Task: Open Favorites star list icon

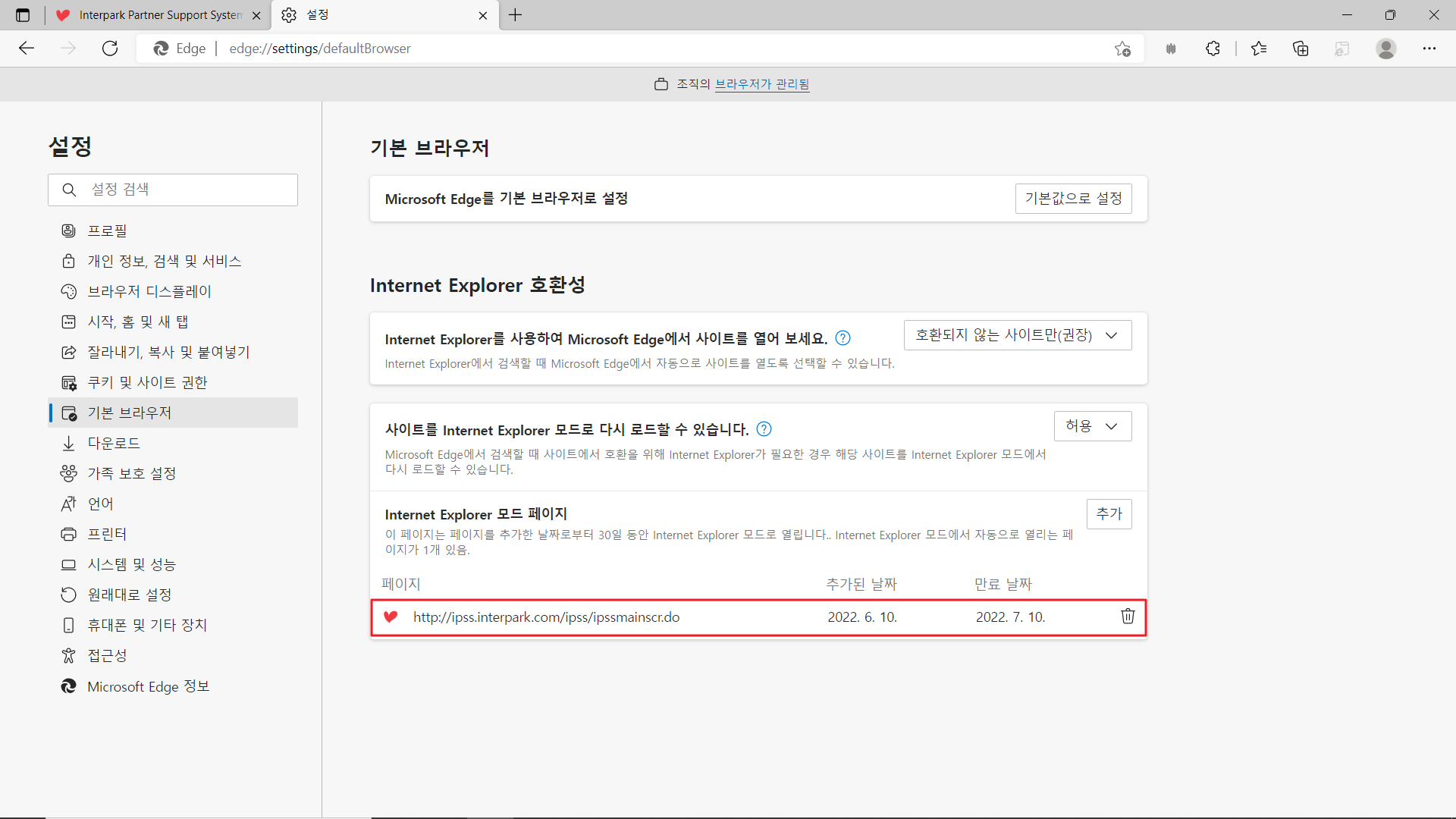Action: [x=1259, y=49]
